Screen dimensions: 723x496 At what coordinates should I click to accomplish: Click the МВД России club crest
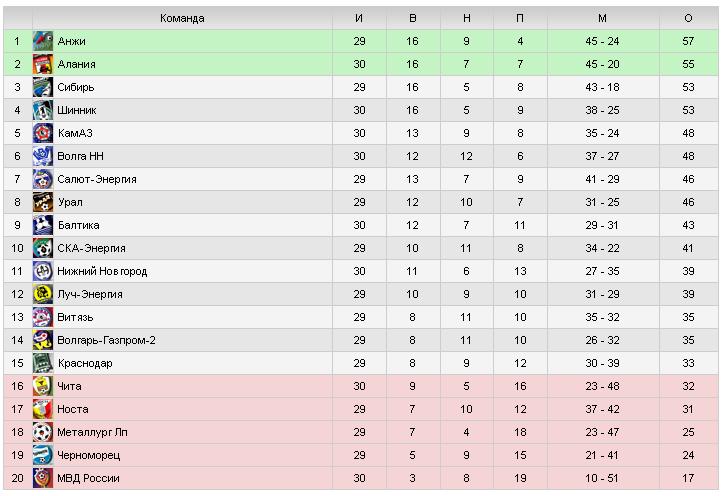pyautogui.click(x=43, y=478)
